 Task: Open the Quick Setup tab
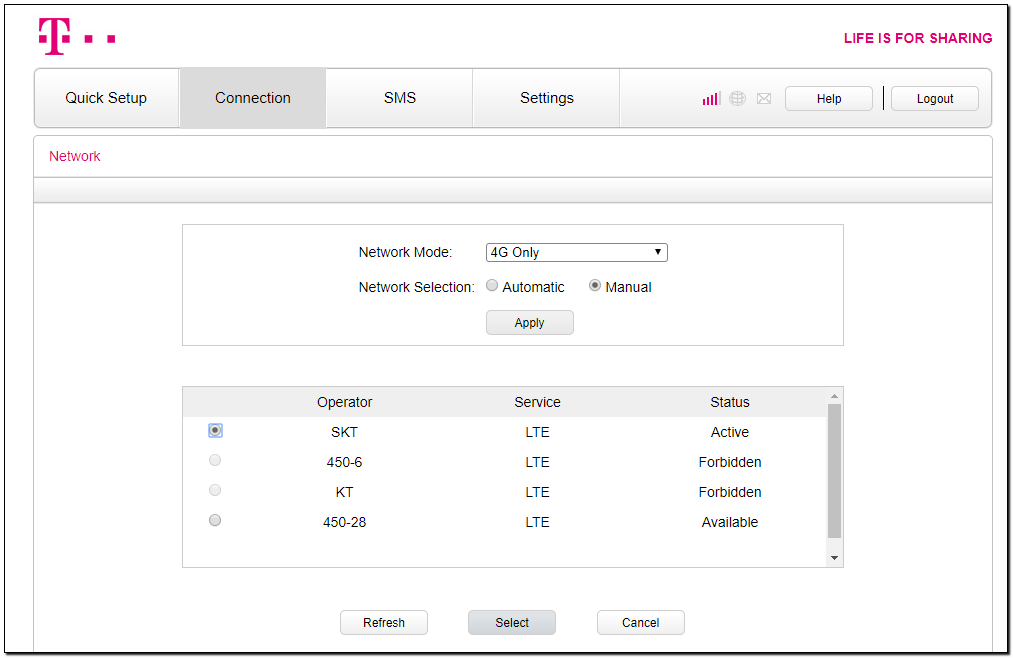pos(106,98)
